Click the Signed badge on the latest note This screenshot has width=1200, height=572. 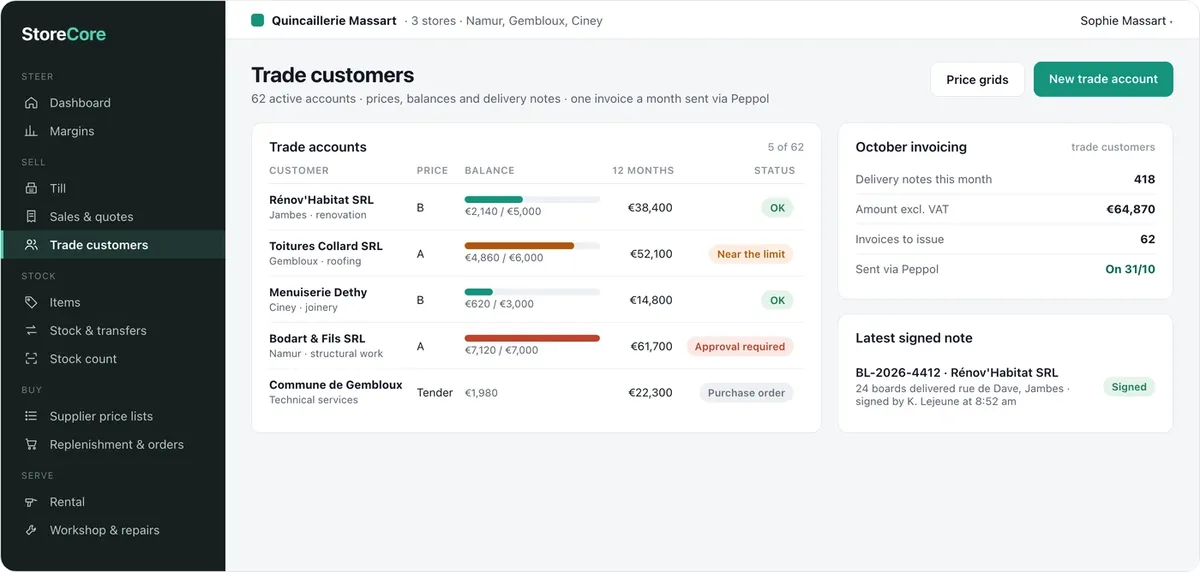point(1129,387)
